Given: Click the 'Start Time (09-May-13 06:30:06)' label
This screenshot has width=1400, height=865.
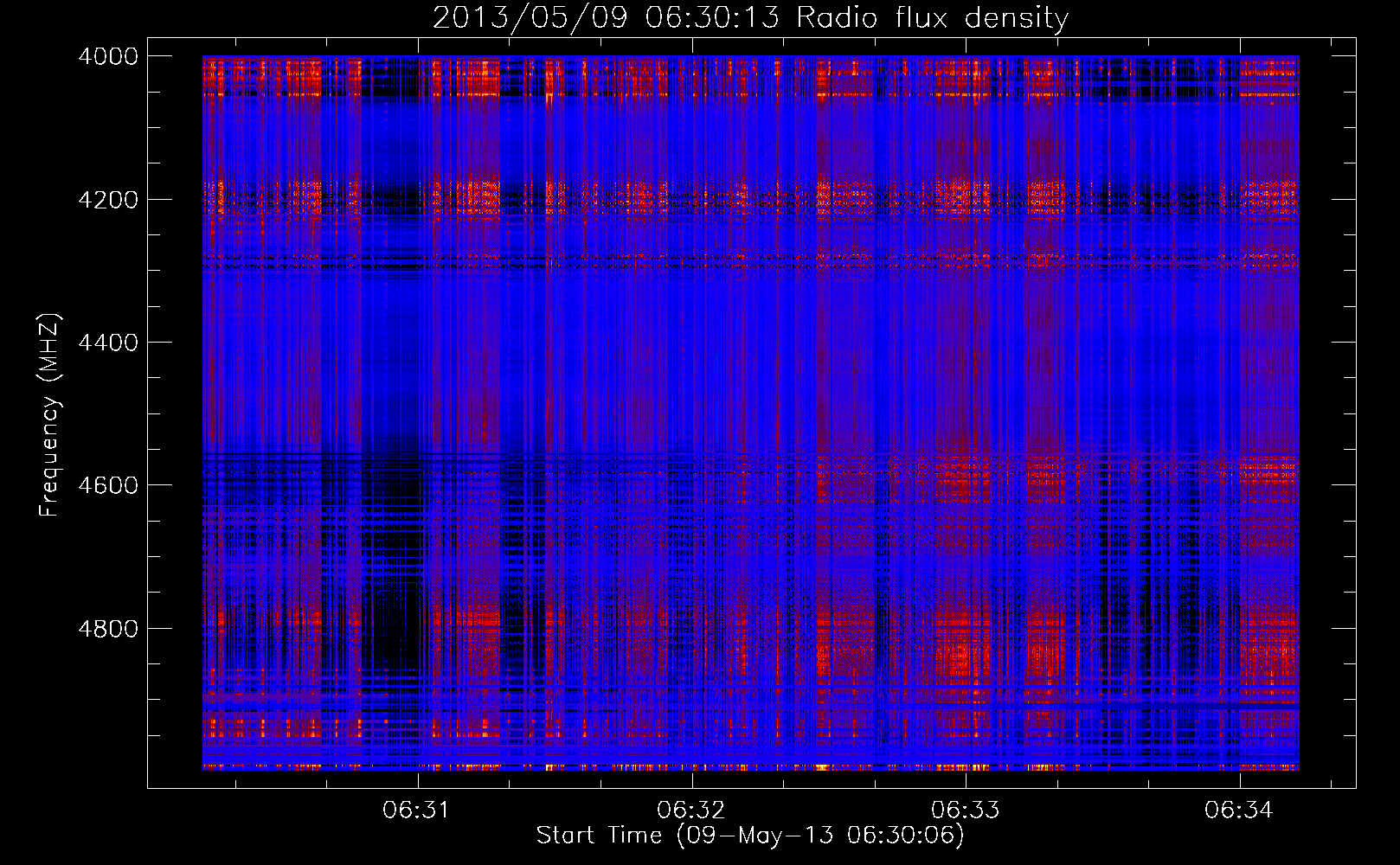Looking at the screenshot, I should [x=750, y=836].
